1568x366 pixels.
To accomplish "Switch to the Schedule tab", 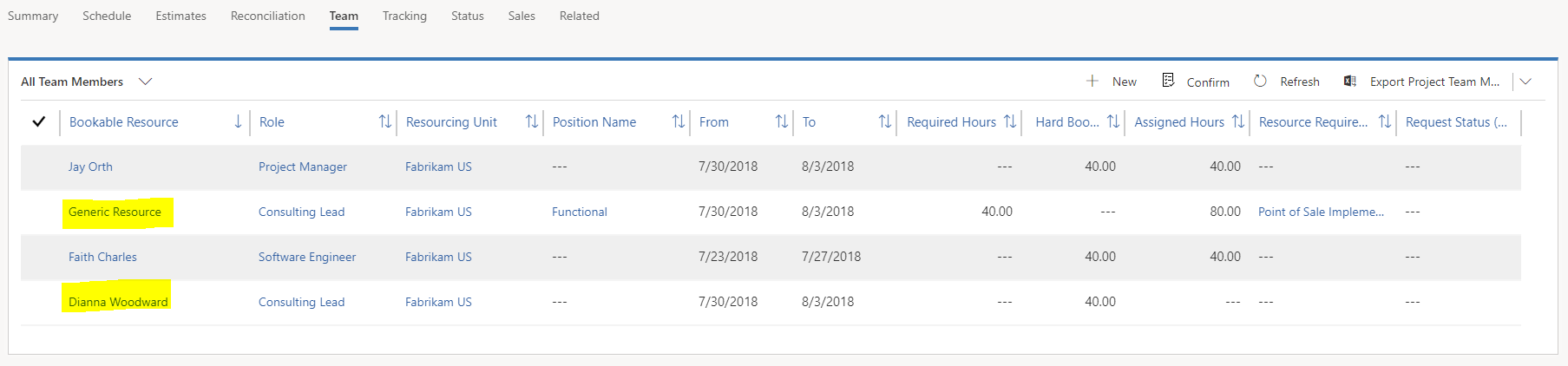I will click(x=107, y=16).
